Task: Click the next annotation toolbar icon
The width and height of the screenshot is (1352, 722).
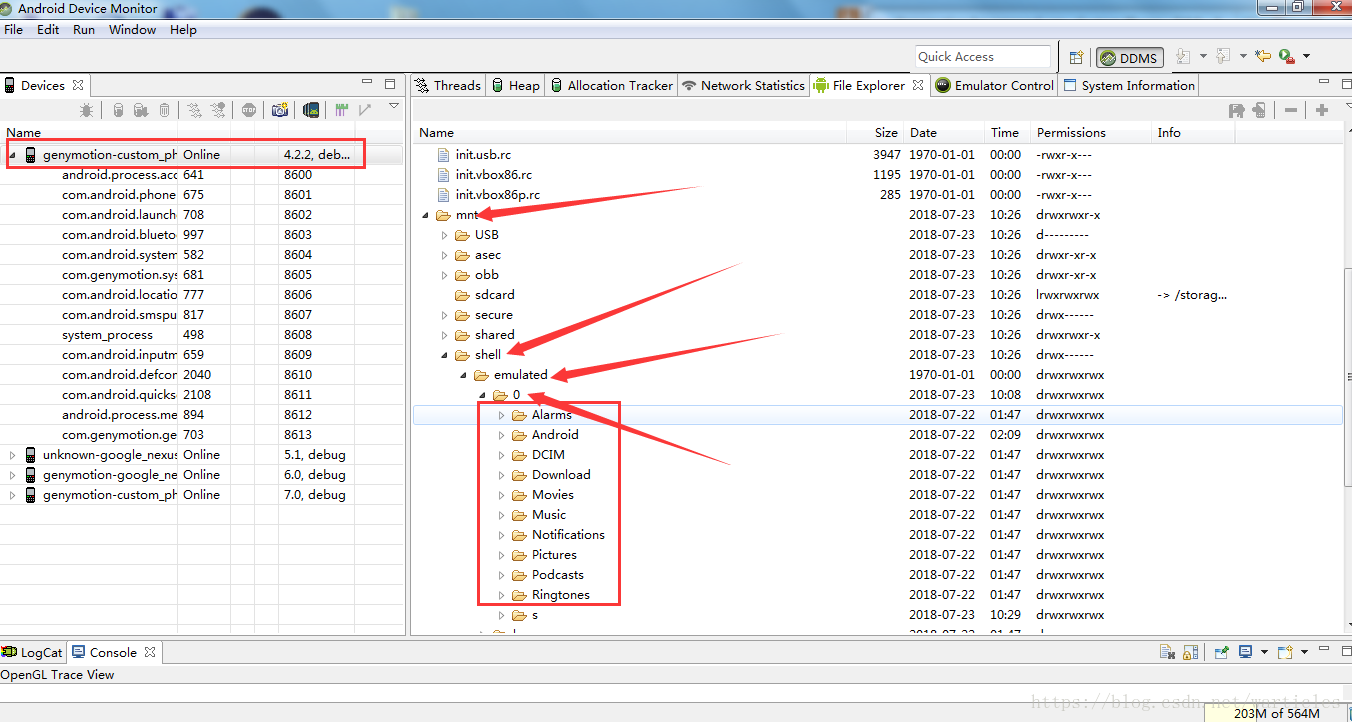Action: 1183,57
